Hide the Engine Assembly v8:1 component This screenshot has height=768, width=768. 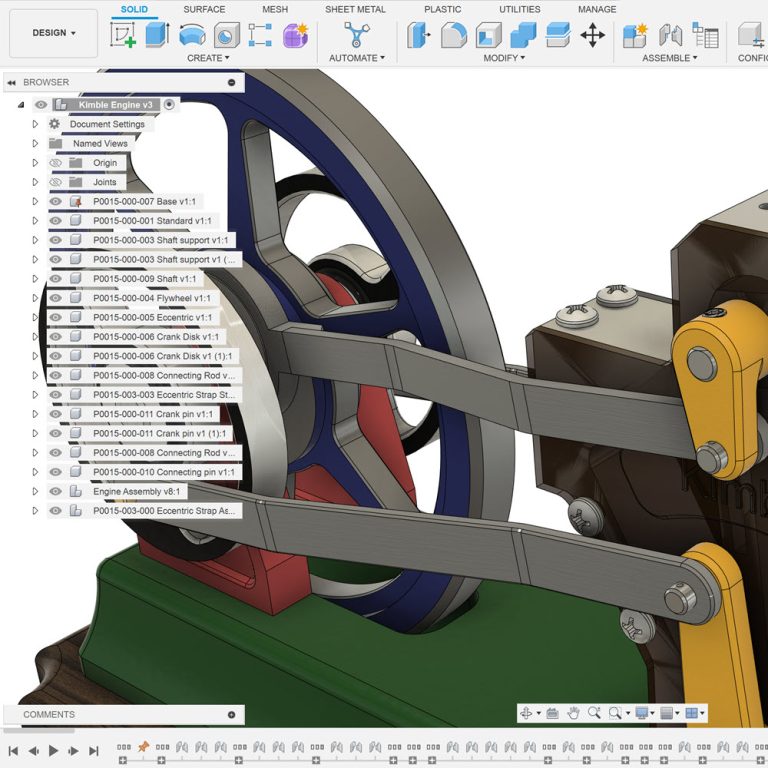click(56, 491)
